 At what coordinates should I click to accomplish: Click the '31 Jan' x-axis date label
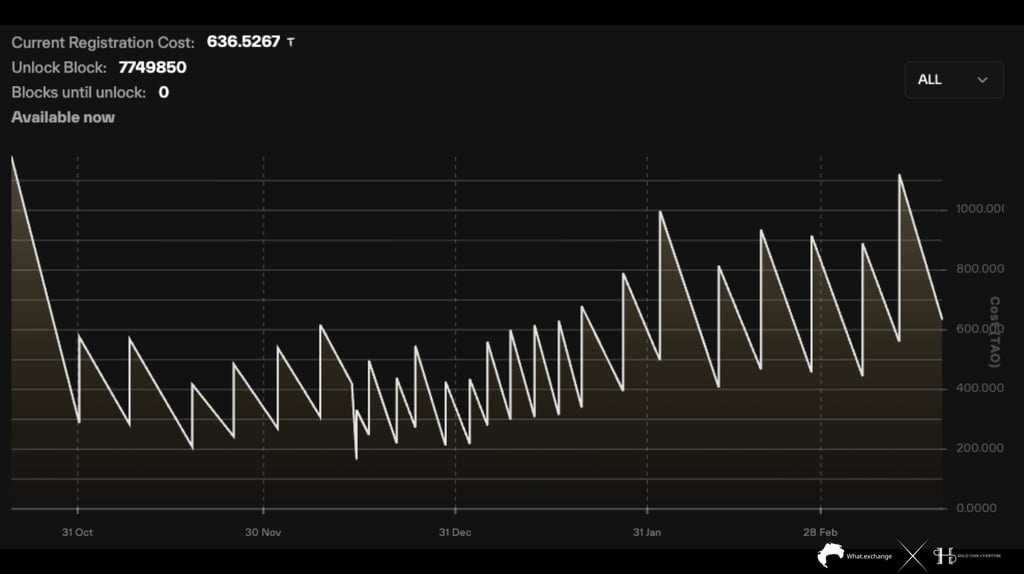point(647,532)
